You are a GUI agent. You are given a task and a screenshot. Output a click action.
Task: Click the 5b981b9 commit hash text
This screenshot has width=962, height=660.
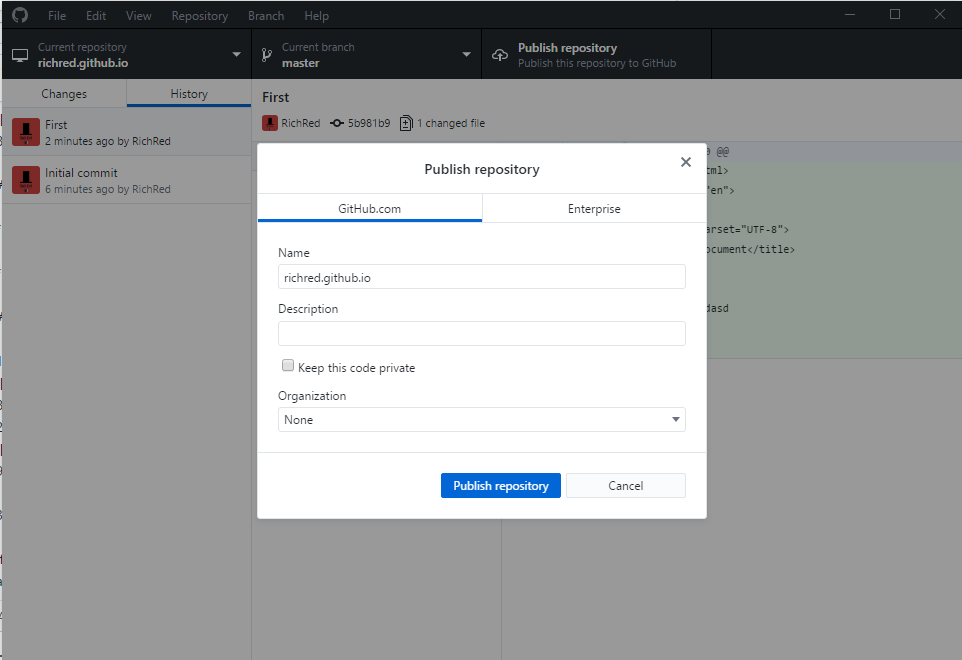(x=369, y=123)
